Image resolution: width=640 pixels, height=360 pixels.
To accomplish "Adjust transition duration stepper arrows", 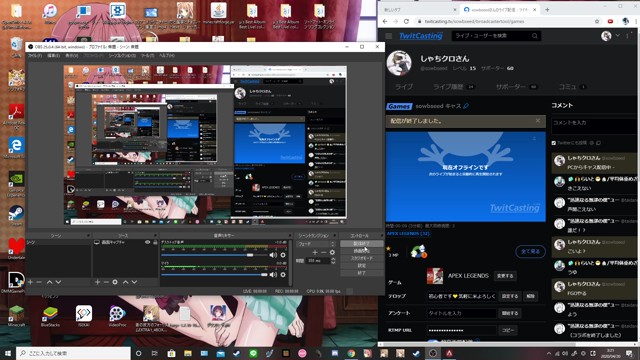I will [333, 260].
